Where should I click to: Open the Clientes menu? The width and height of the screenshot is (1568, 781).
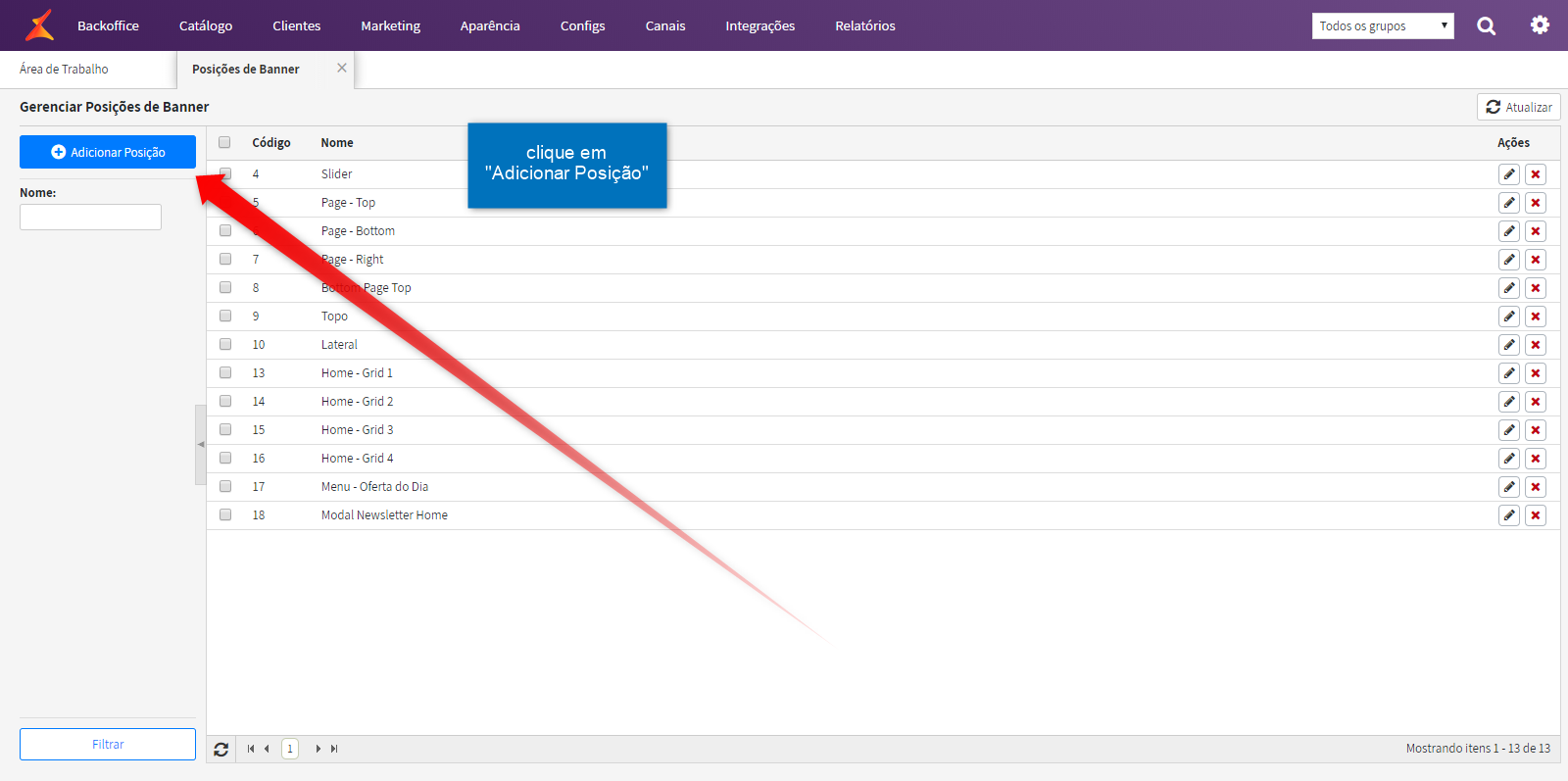click(297, 25)
